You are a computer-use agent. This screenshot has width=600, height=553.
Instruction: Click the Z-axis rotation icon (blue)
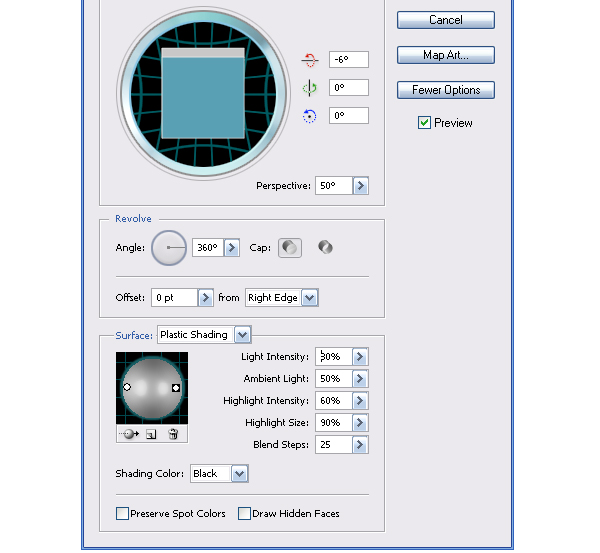(310, 116)
